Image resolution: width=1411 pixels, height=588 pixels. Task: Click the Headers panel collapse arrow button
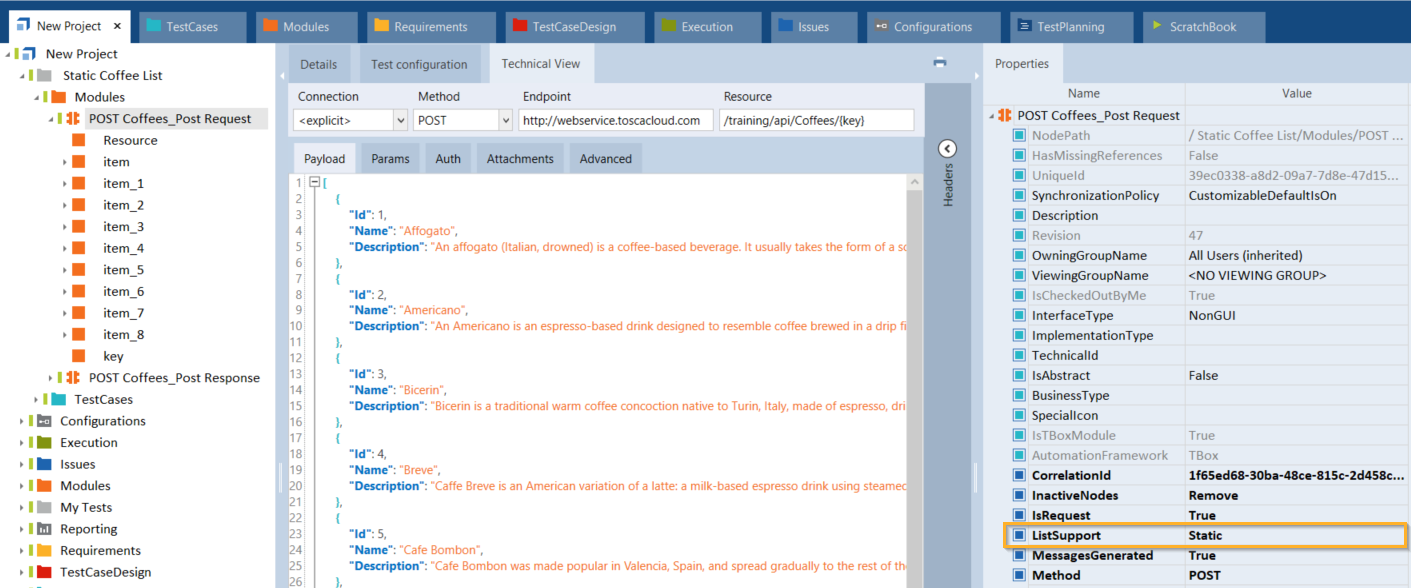pos(947,149)
